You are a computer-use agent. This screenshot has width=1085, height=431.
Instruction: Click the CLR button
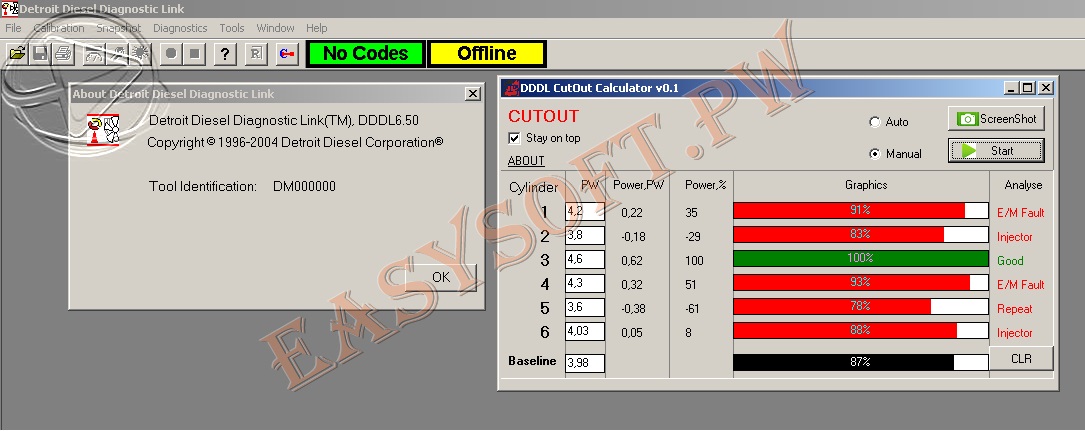(x=1021, y=359)
